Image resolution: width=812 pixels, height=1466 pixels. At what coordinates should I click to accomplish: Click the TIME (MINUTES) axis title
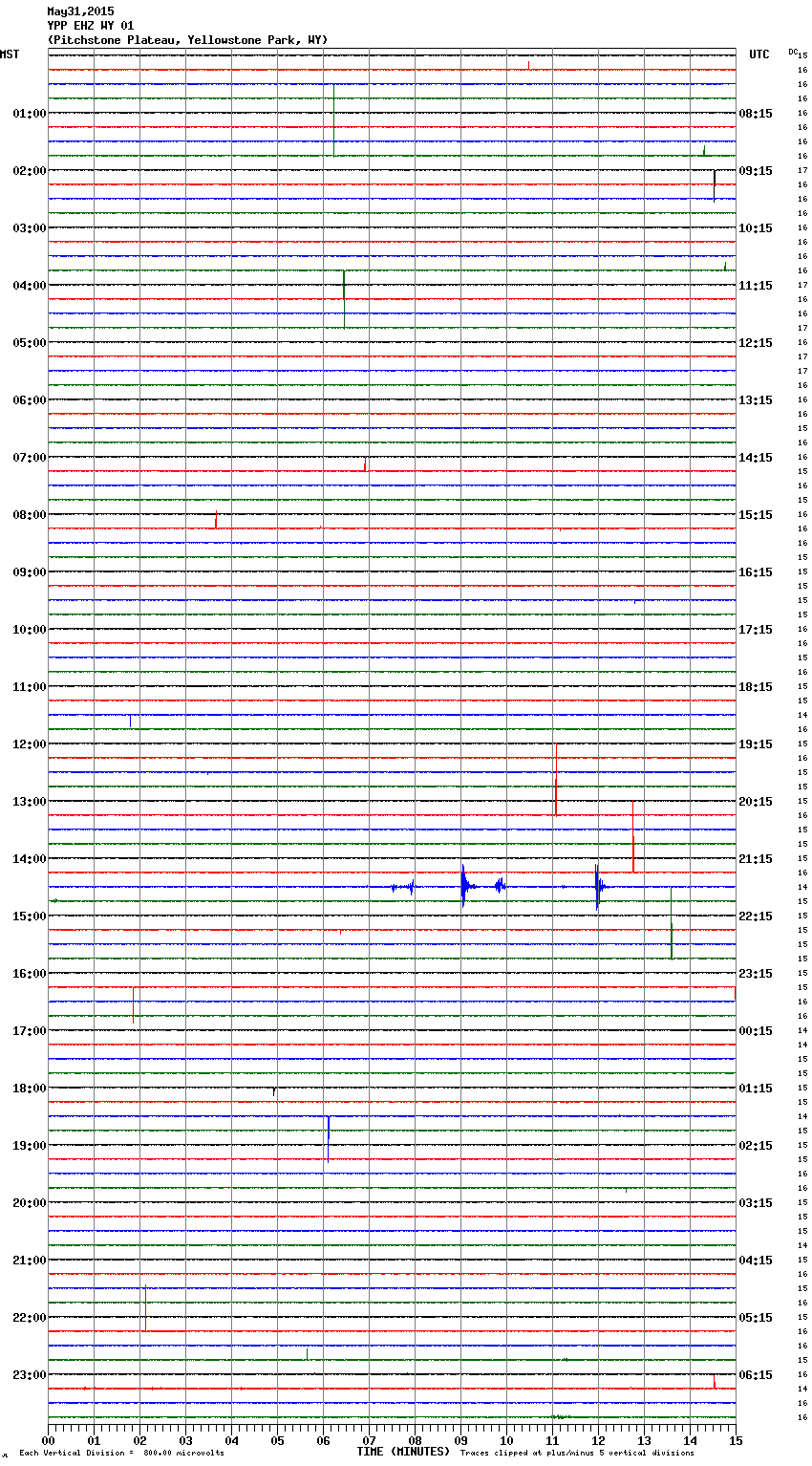pyautogui.click(x=403, y=1452)
